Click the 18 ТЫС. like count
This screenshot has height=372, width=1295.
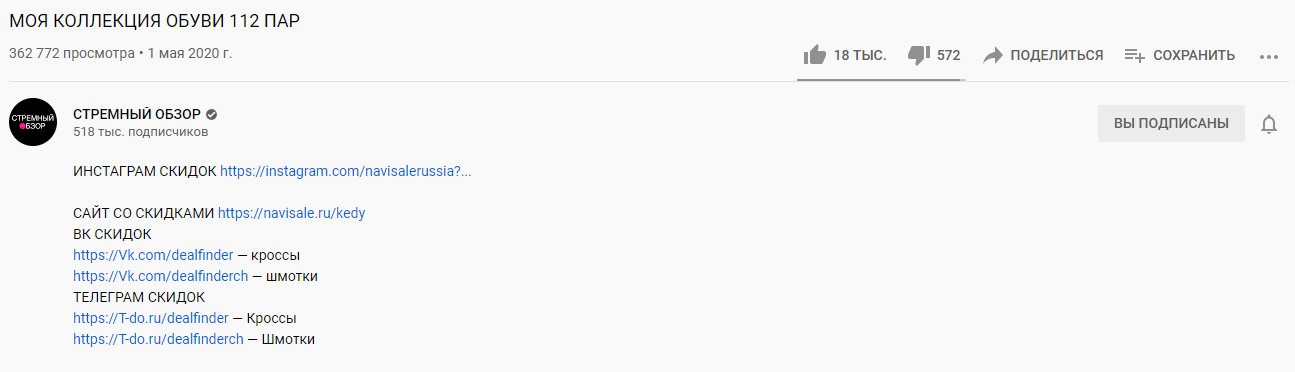click(x=860, y=56)
